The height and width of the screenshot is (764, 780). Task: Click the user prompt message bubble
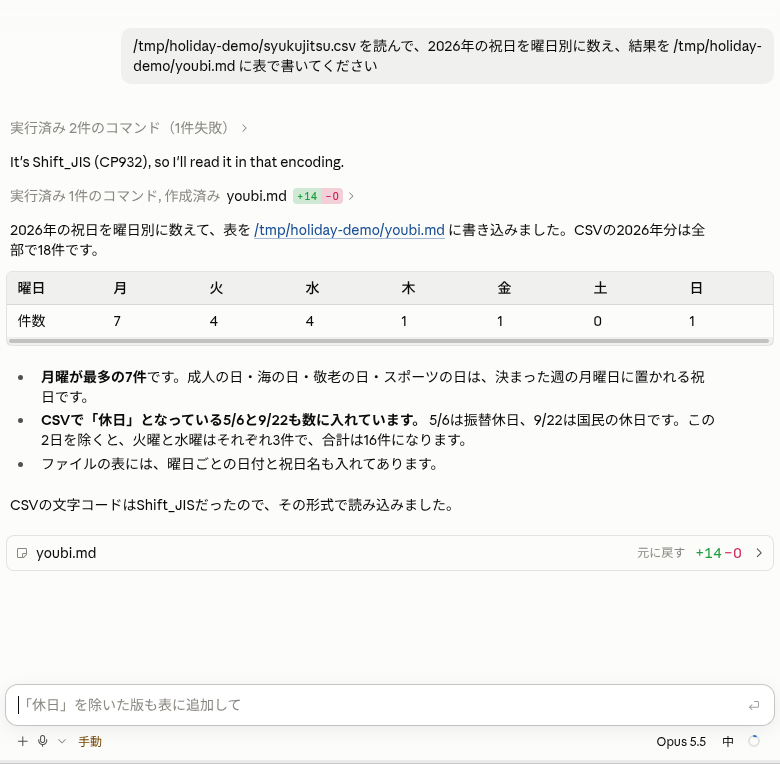[x=447, y=56]
